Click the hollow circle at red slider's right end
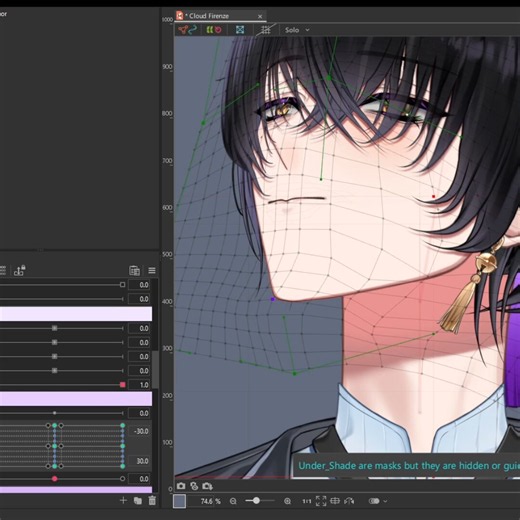The width and height of the screenshot is (520, 520). [x=122, y=479]
